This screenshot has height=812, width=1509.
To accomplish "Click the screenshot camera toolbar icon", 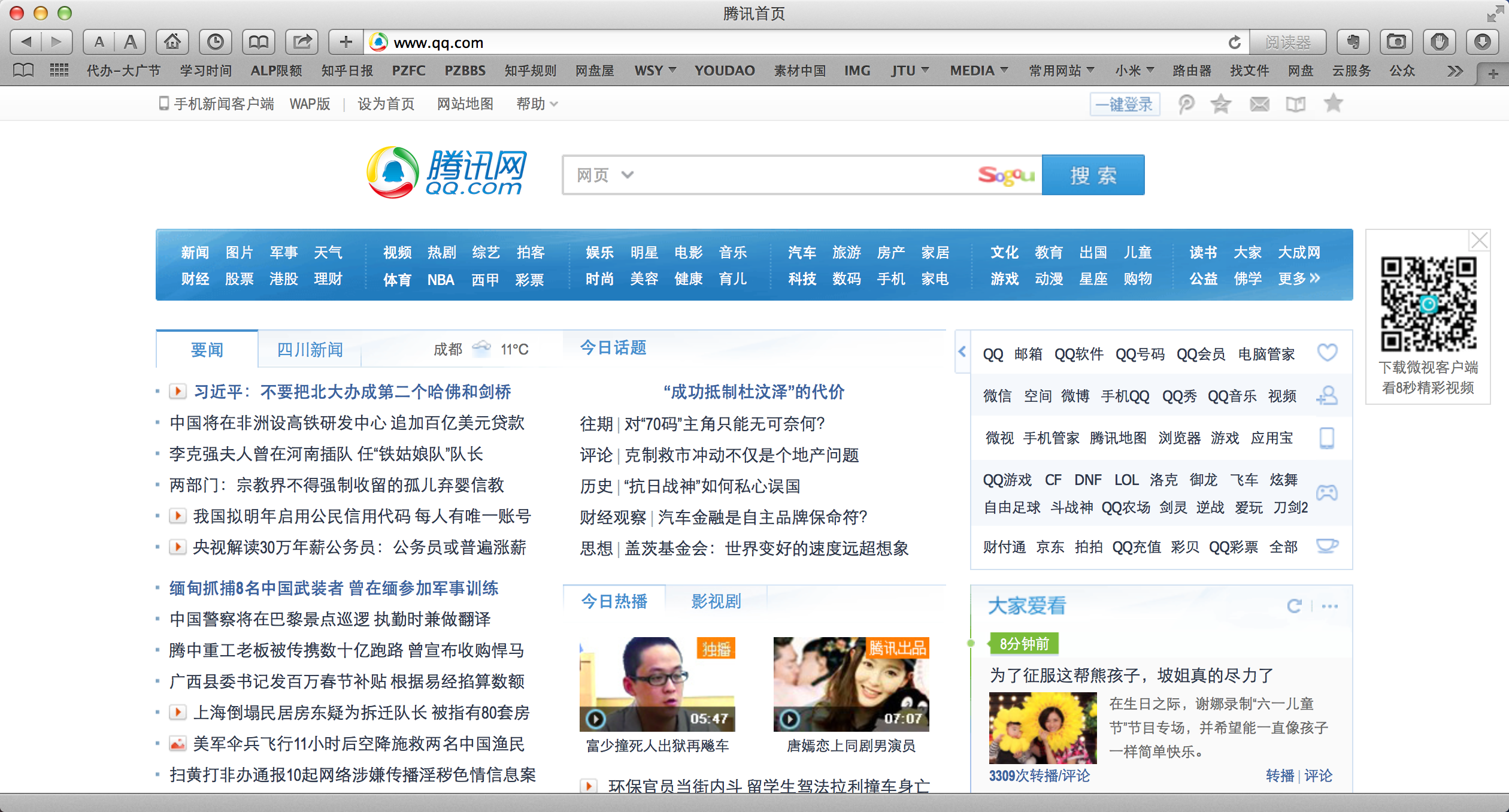I will point(1396,42).
